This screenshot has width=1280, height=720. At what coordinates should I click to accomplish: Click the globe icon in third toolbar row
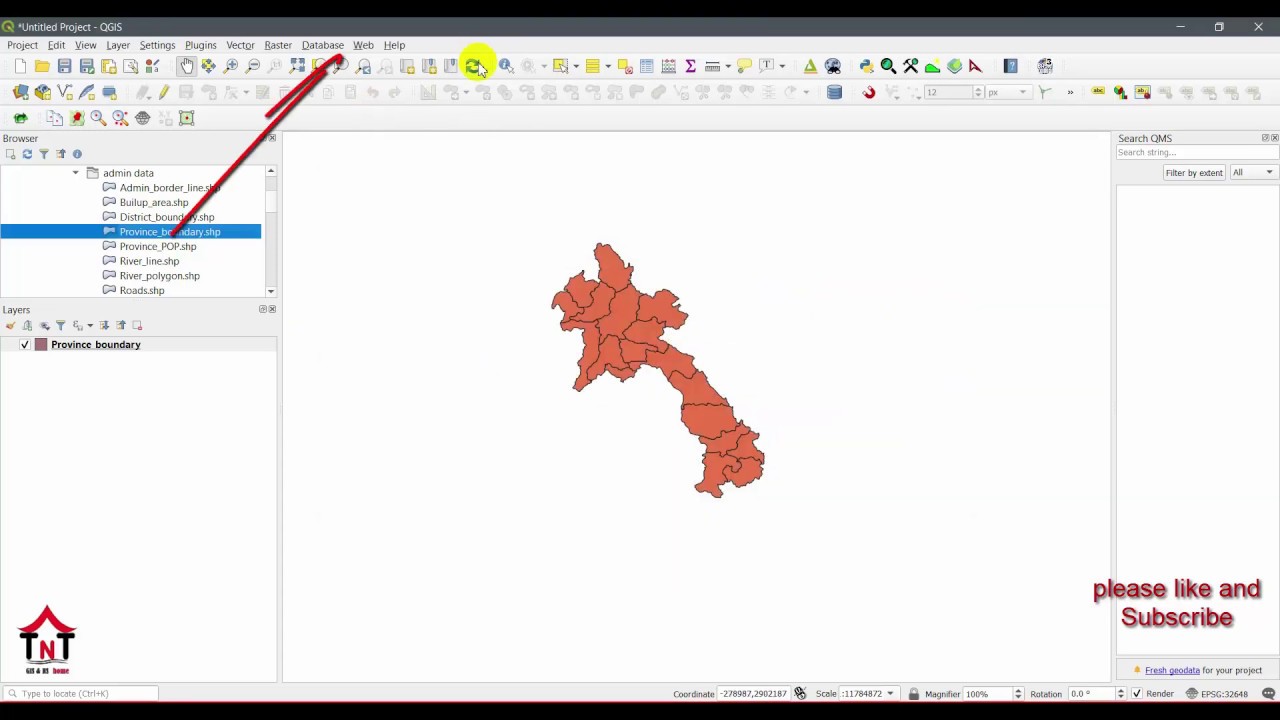point(143,118)
